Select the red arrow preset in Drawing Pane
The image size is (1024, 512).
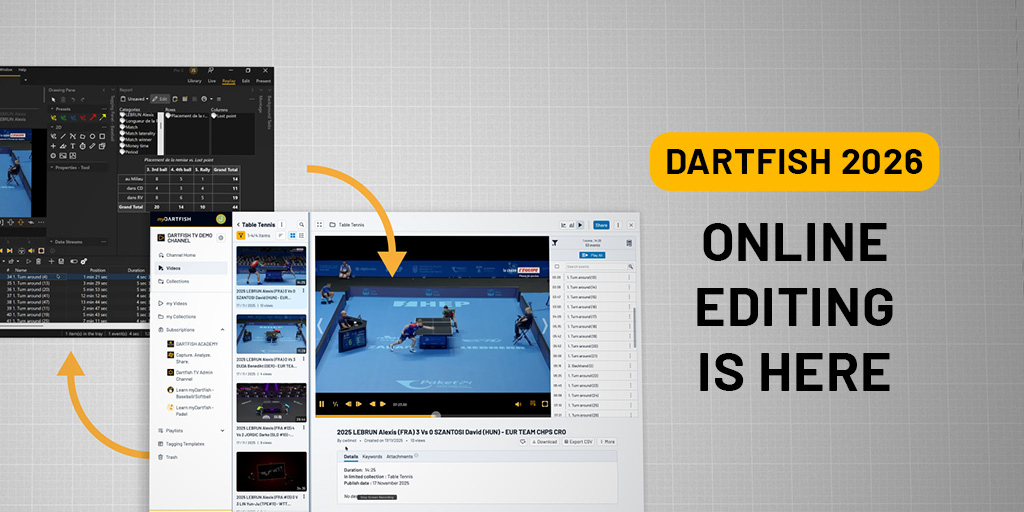(x=93, y=118)
